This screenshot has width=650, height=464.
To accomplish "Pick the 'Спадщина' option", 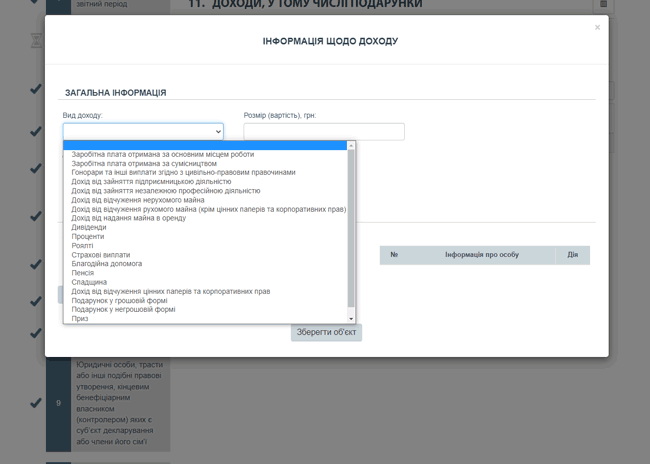I will tap(89, 282).
